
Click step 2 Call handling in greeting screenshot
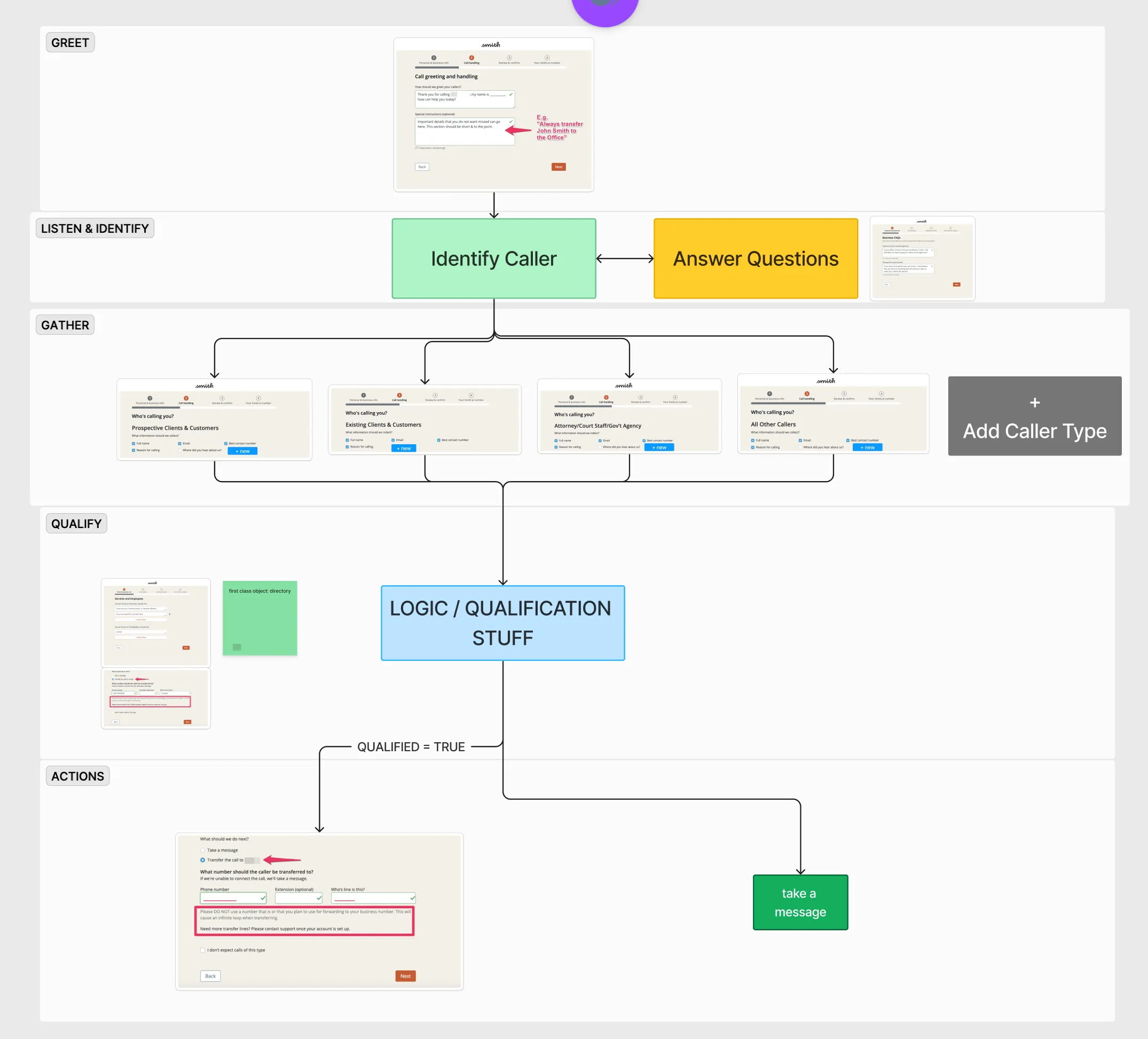471,60
